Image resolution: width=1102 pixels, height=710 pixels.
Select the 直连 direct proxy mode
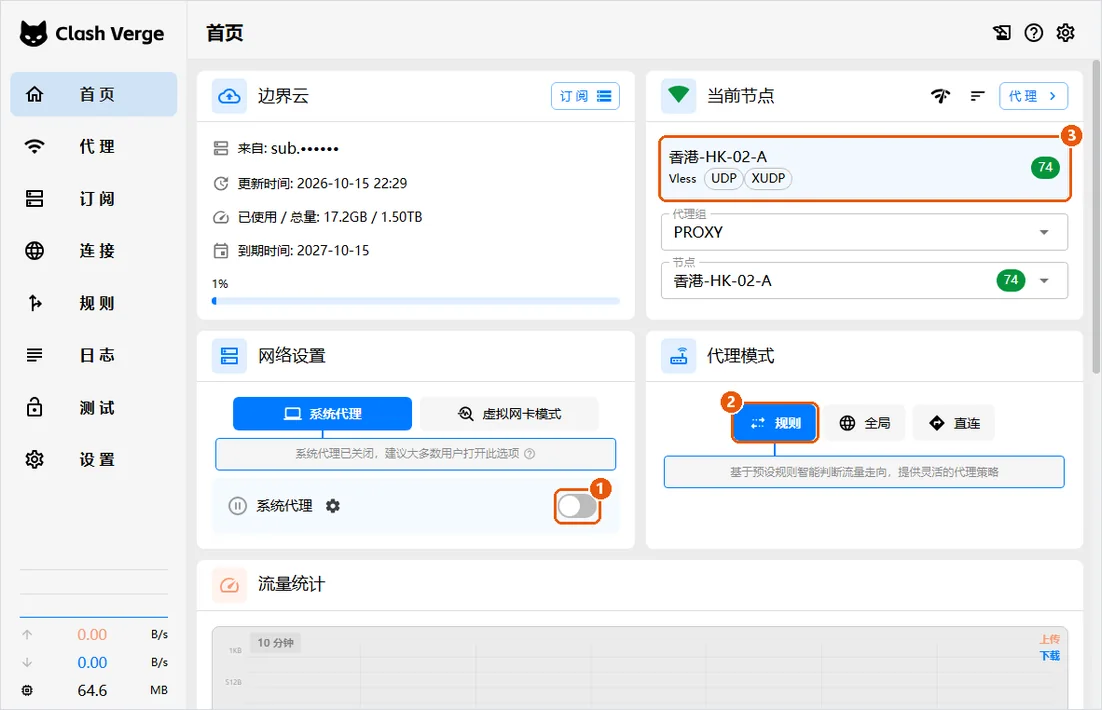click(954, 423)
